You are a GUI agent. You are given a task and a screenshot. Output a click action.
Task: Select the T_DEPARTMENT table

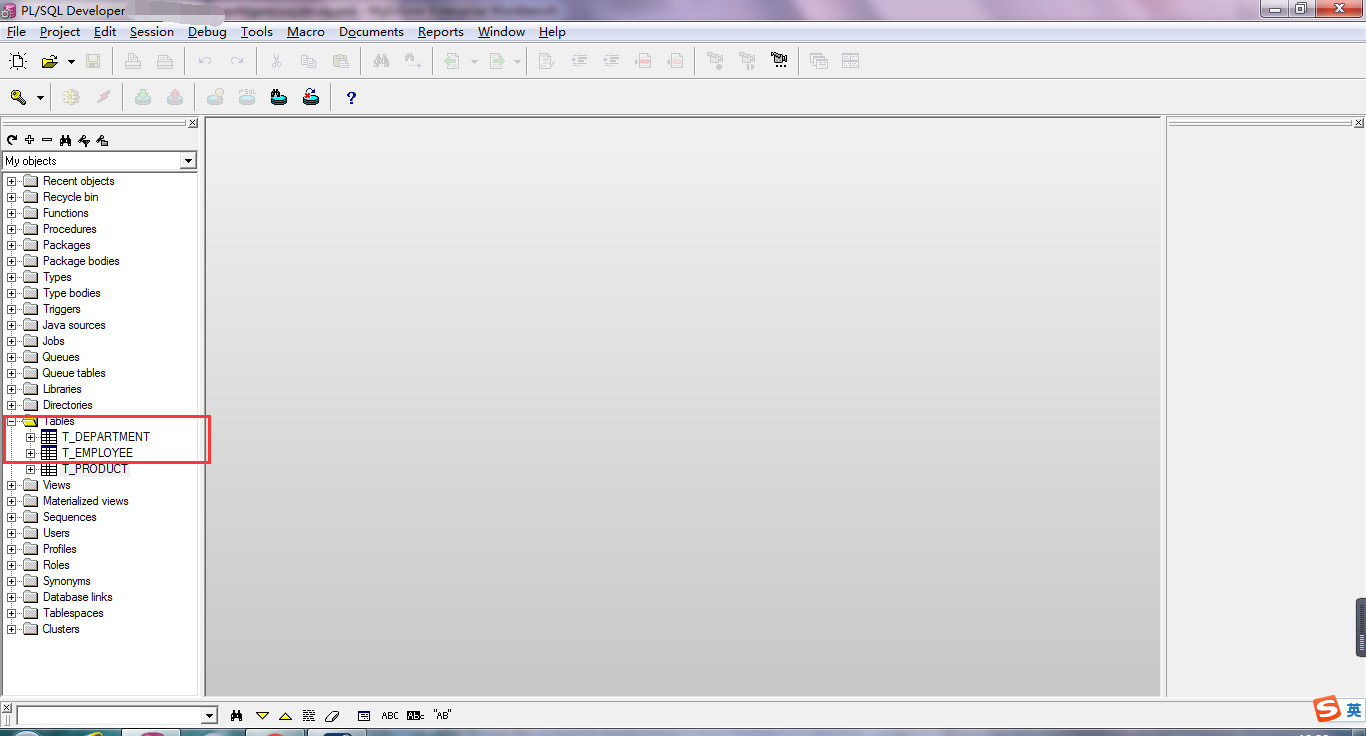tap(105, 437)
